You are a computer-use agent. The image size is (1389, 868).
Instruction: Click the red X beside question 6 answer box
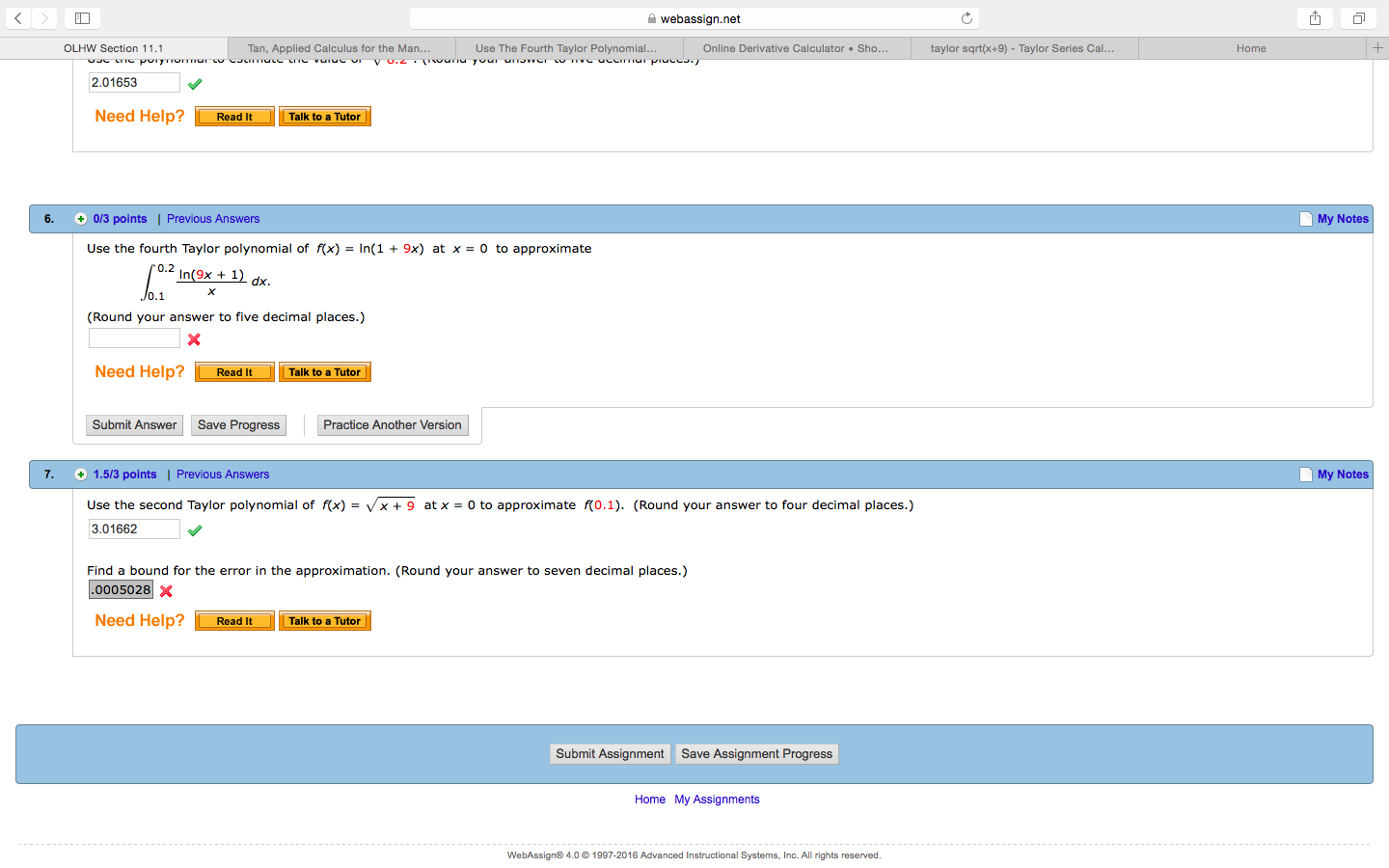coord(193,339)
